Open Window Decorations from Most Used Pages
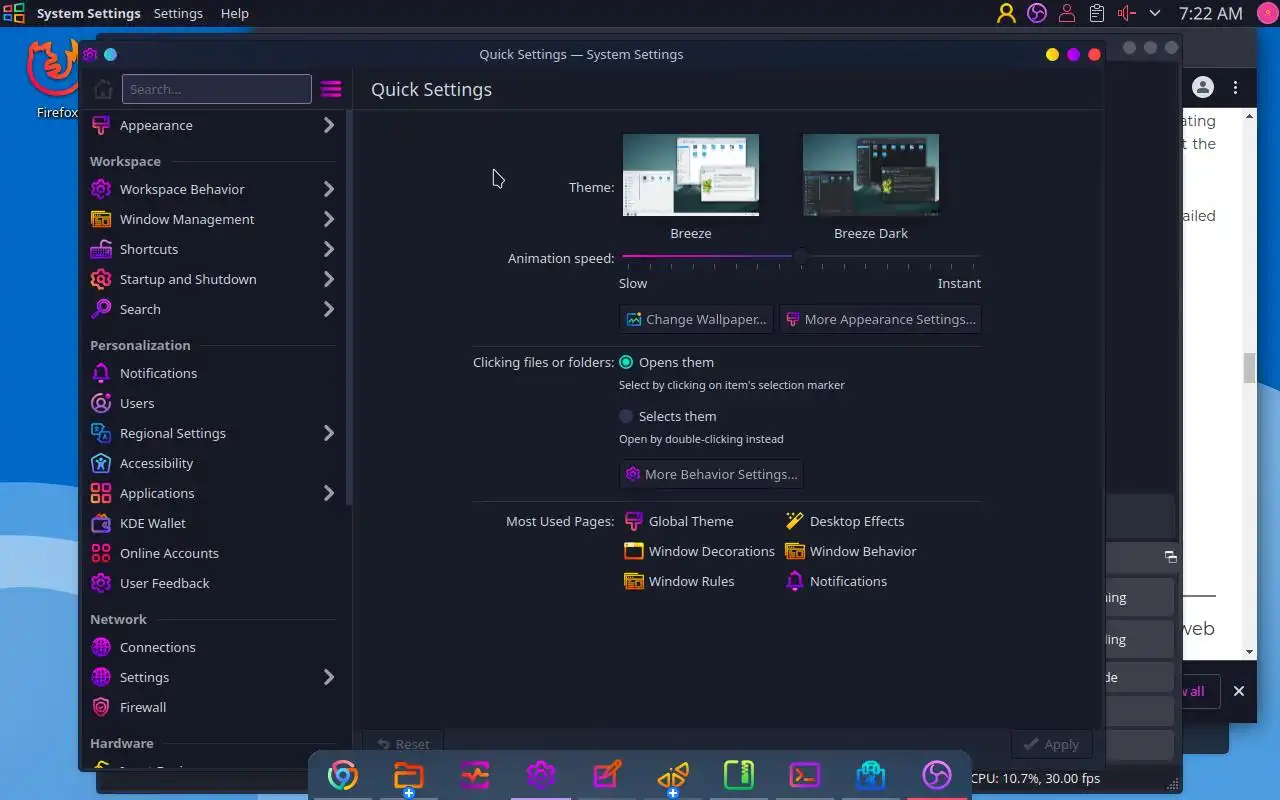Viewport: 1280px width, 800px height. click(x=700, y=551)
